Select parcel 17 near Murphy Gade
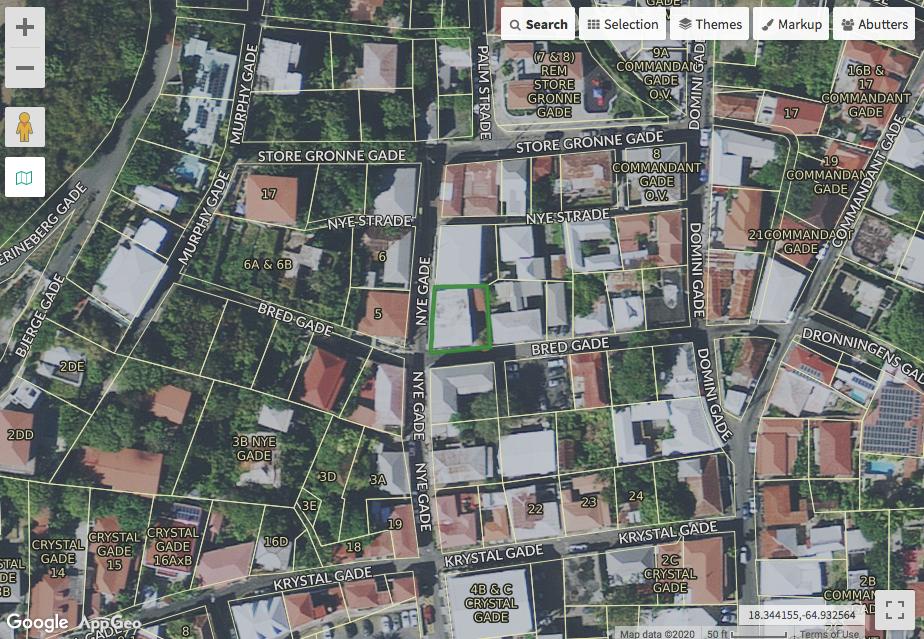924x639 pixels. [x=269, y=195]
